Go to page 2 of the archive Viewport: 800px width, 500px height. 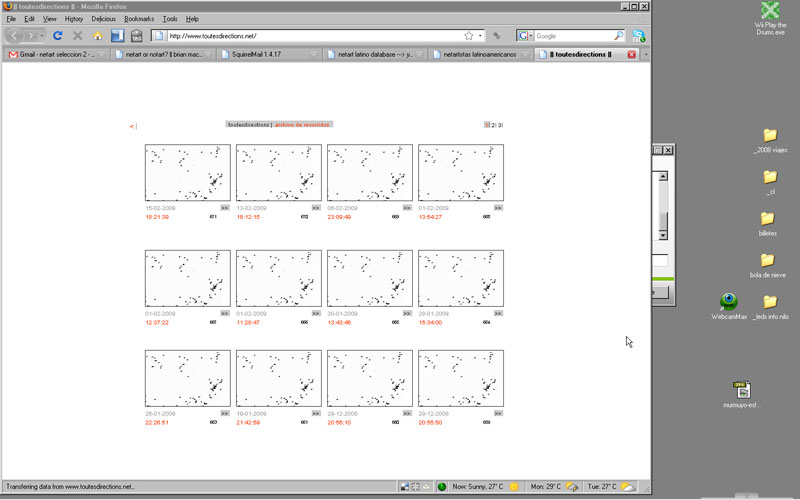coord(493,125)
